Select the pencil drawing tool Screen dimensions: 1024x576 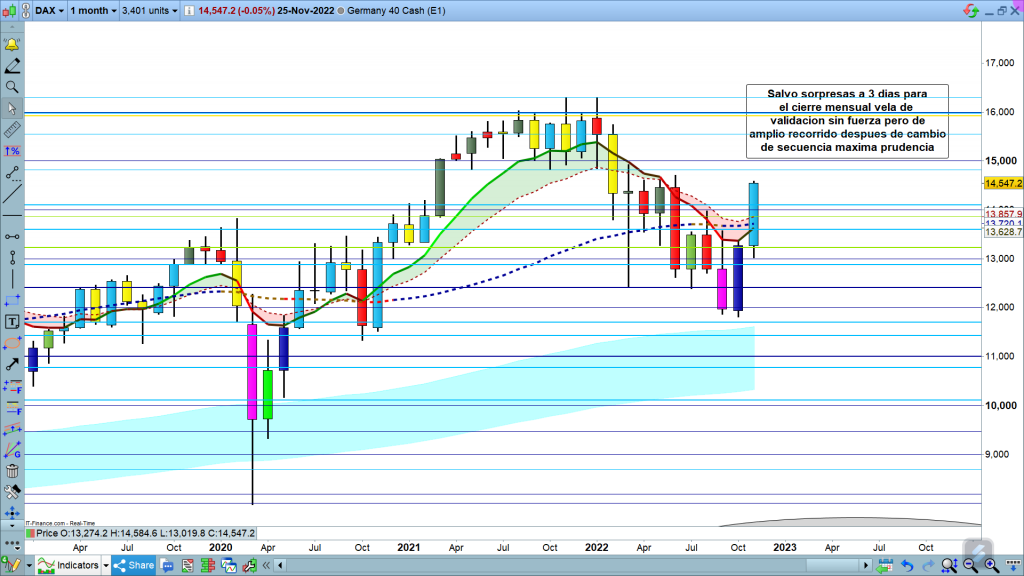pyautogui.click(x=12, y=66)
